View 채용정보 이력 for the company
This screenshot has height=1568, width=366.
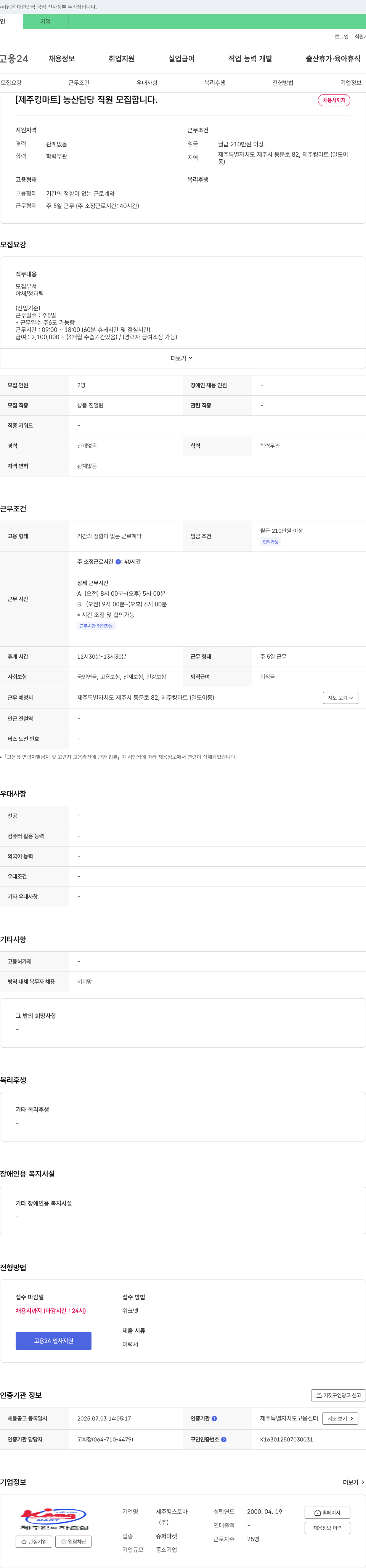click(x=327, y=1528)
